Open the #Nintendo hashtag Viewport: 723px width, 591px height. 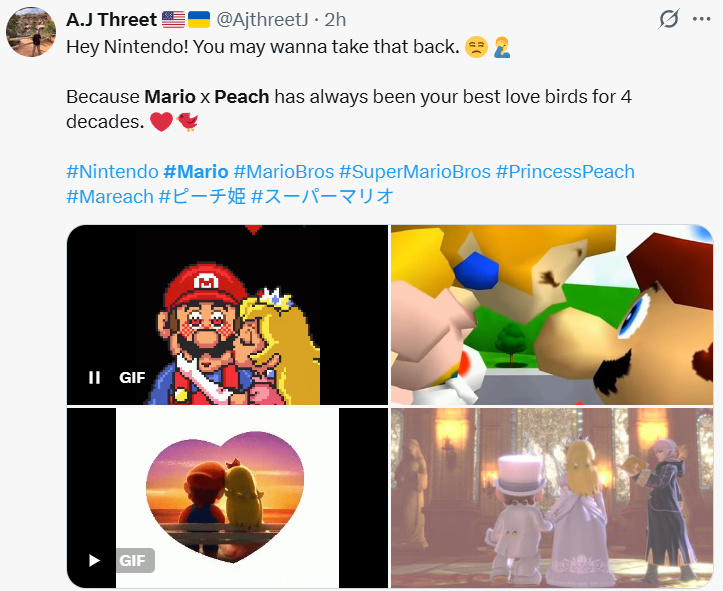click(113, 171)
